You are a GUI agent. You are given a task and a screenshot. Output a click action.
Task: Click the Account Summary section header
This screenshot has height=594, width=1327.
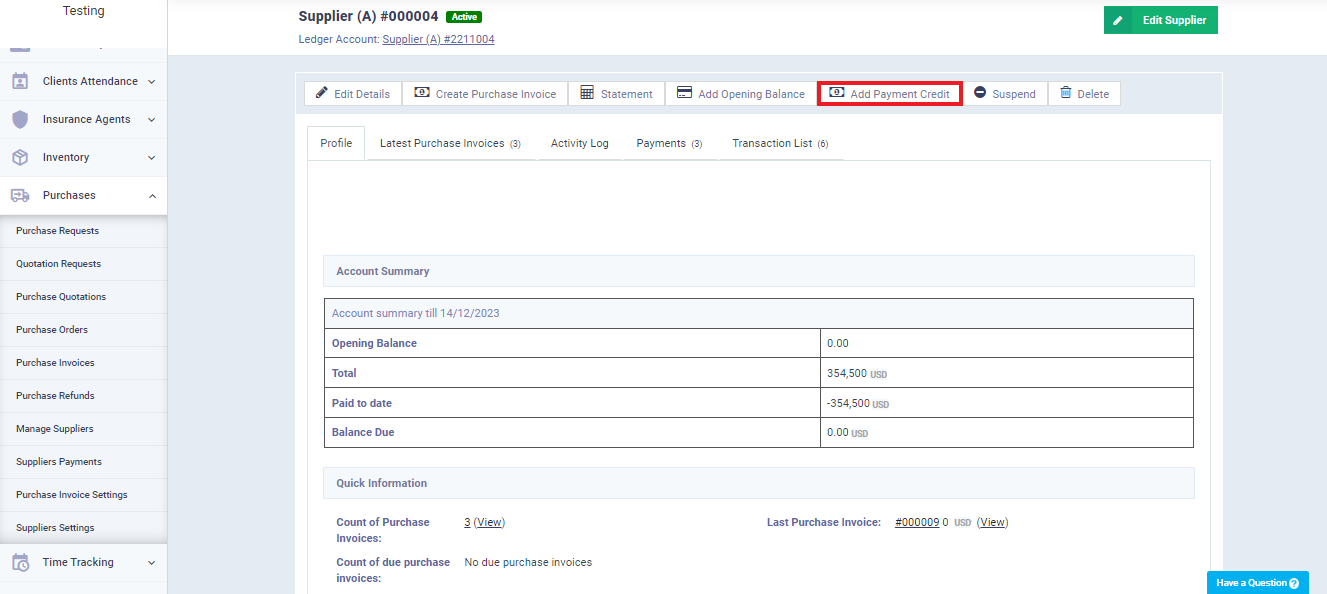click(759, 271)
